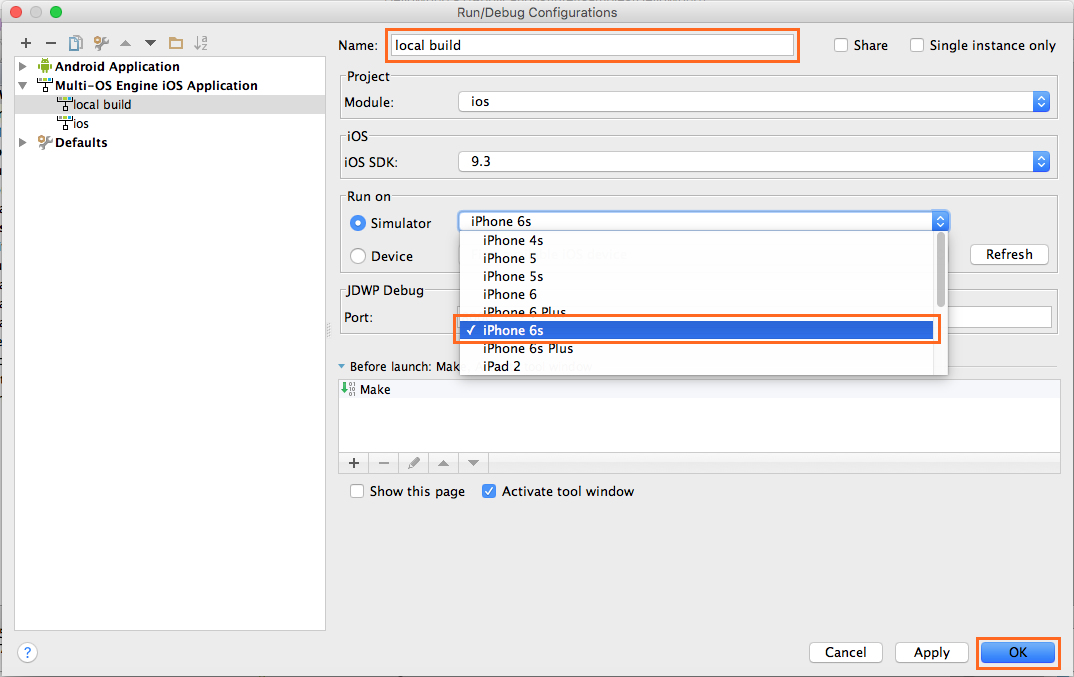Move before launch task down

(x=473, y=463)
